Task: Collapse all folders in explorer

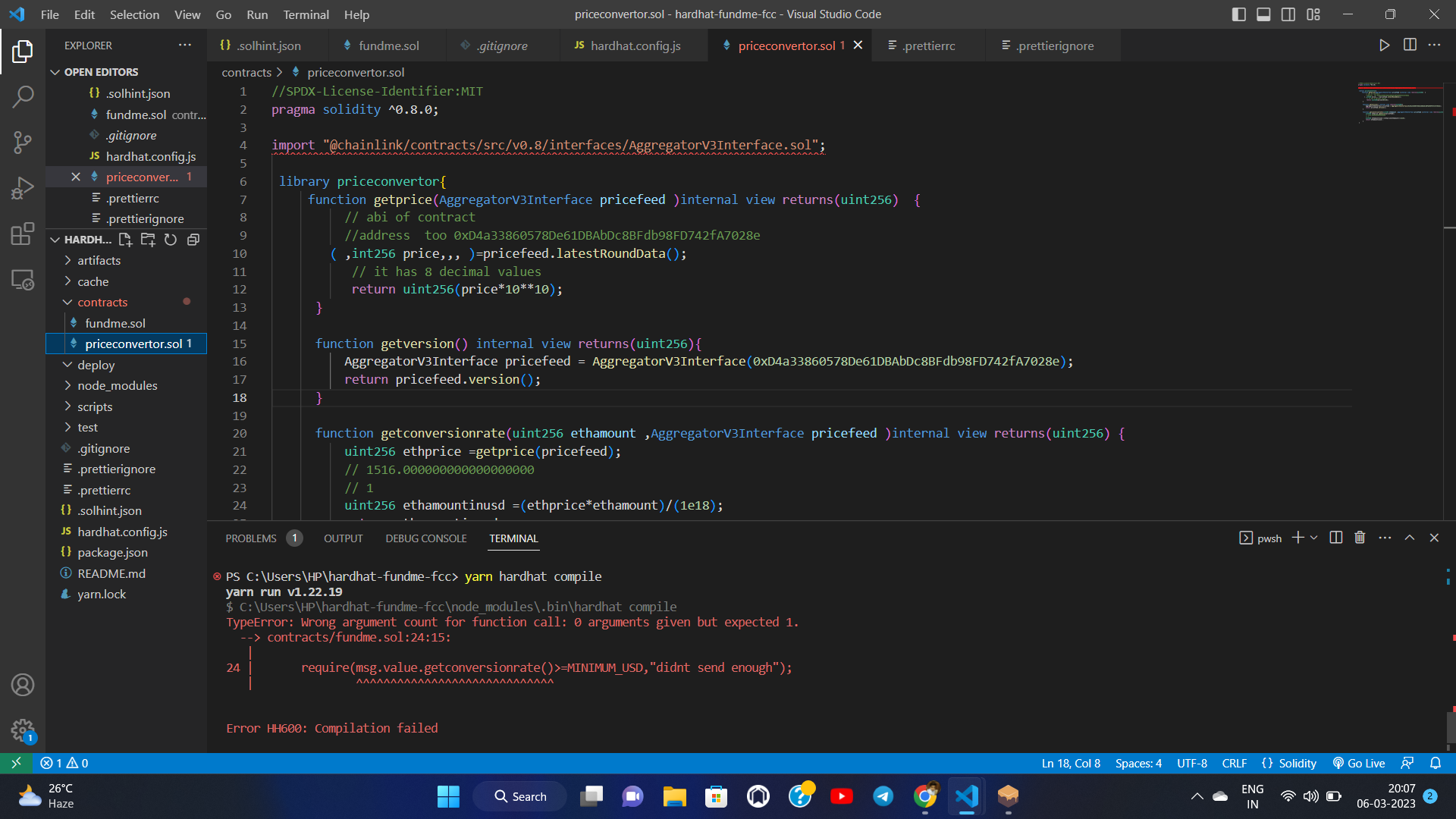Action: pyautogui.click(x=193, y=240)
